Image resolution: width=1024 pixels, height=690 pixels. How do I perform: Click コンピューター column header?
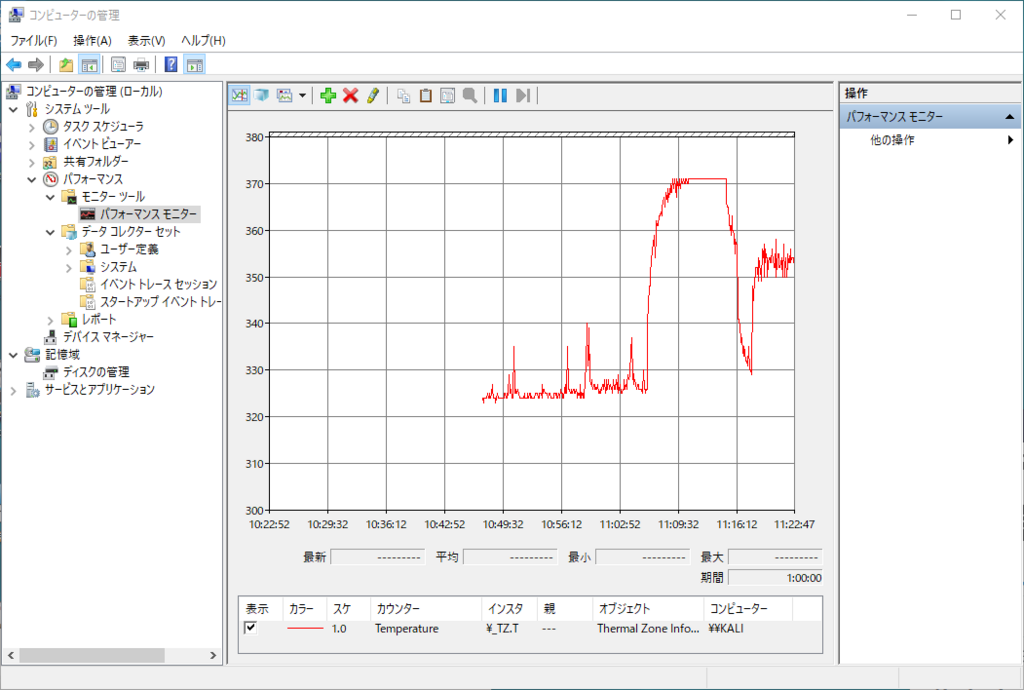[748, 608]
